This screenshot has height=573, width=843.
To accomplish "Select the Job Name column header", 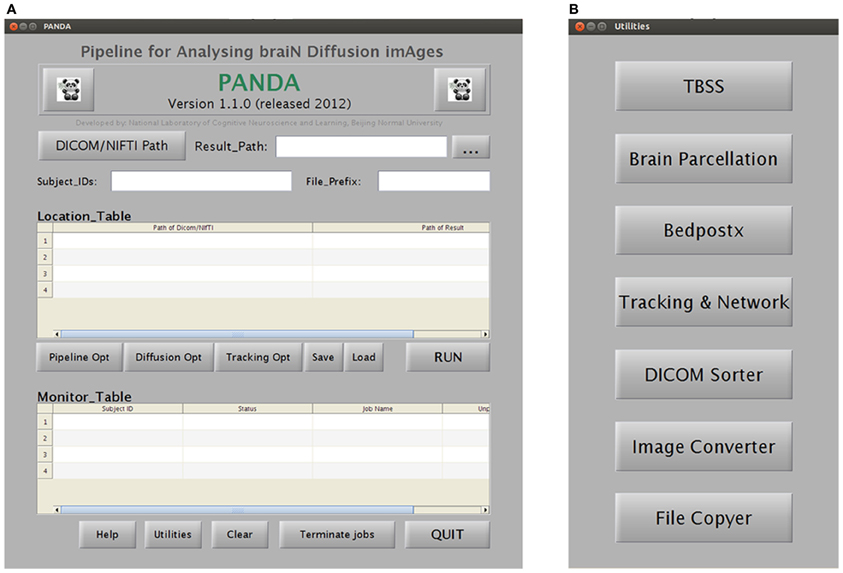I will (377, 409).
